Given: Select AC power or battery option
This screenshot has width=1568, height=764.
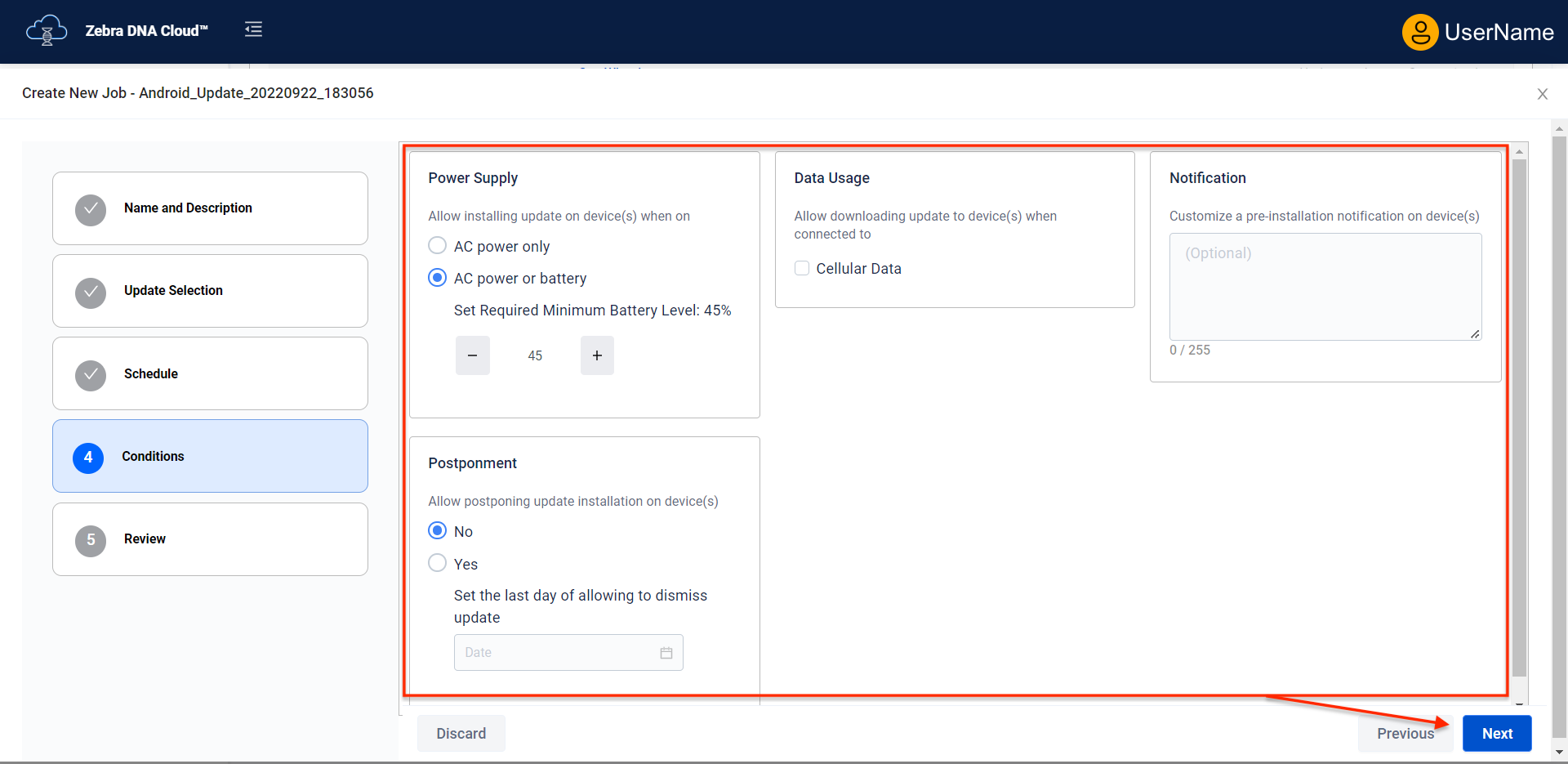Looking at the screenshot, I should [x=438, y=278].
